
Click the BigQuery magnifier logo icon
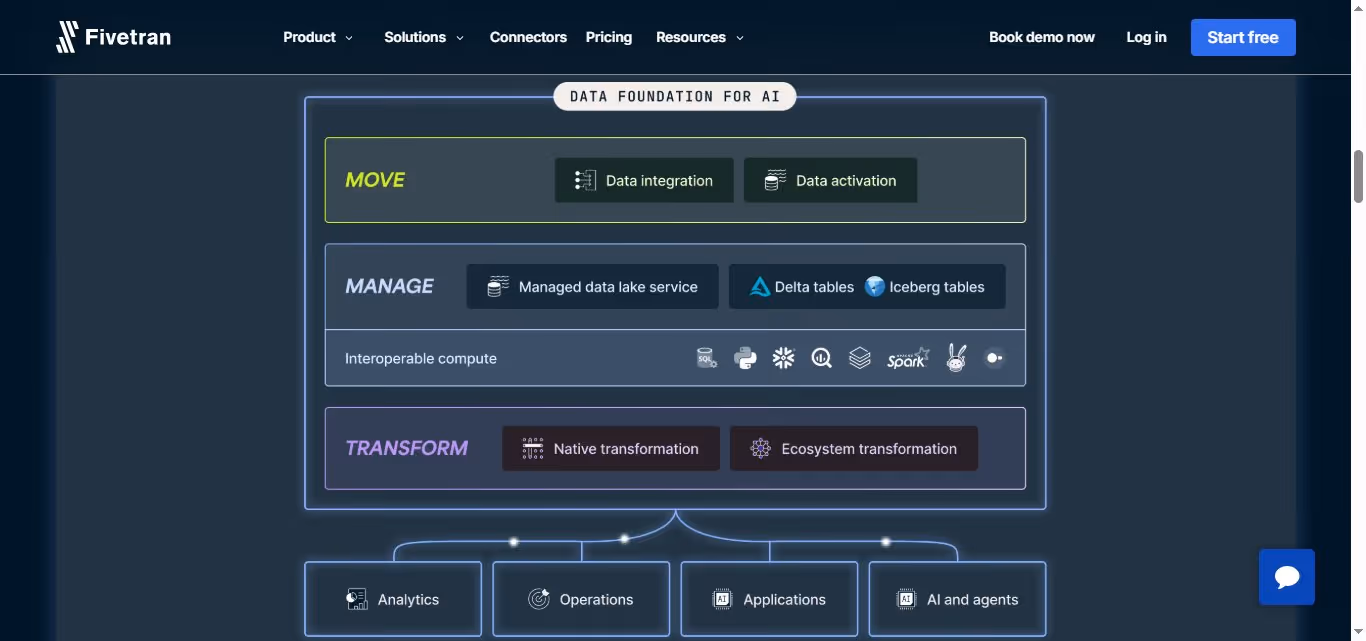(x=822, y=358)
